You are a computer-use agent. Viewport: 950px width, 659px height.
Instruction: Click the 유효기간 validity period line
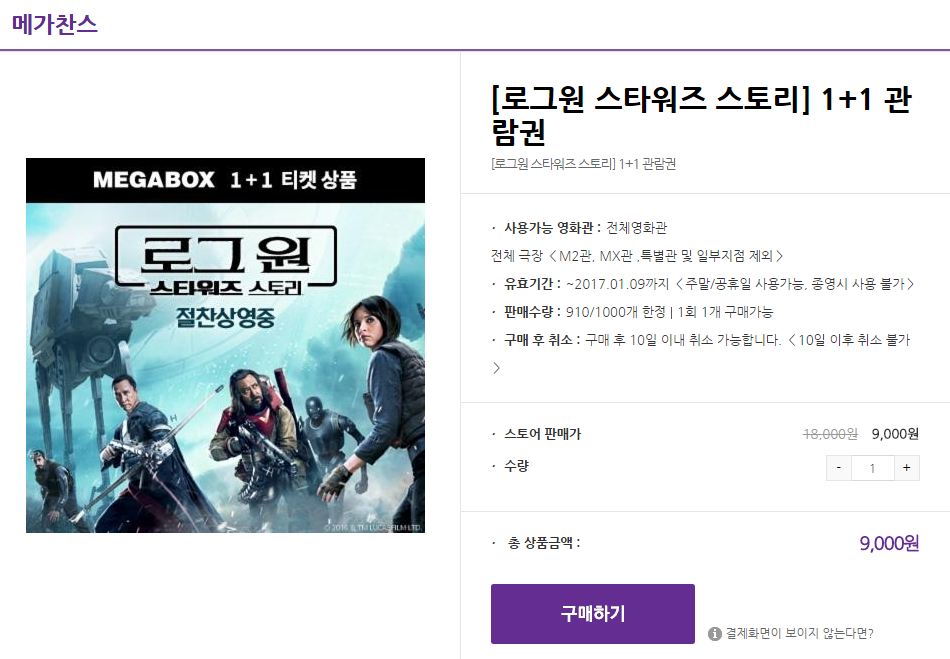(703, 283)
